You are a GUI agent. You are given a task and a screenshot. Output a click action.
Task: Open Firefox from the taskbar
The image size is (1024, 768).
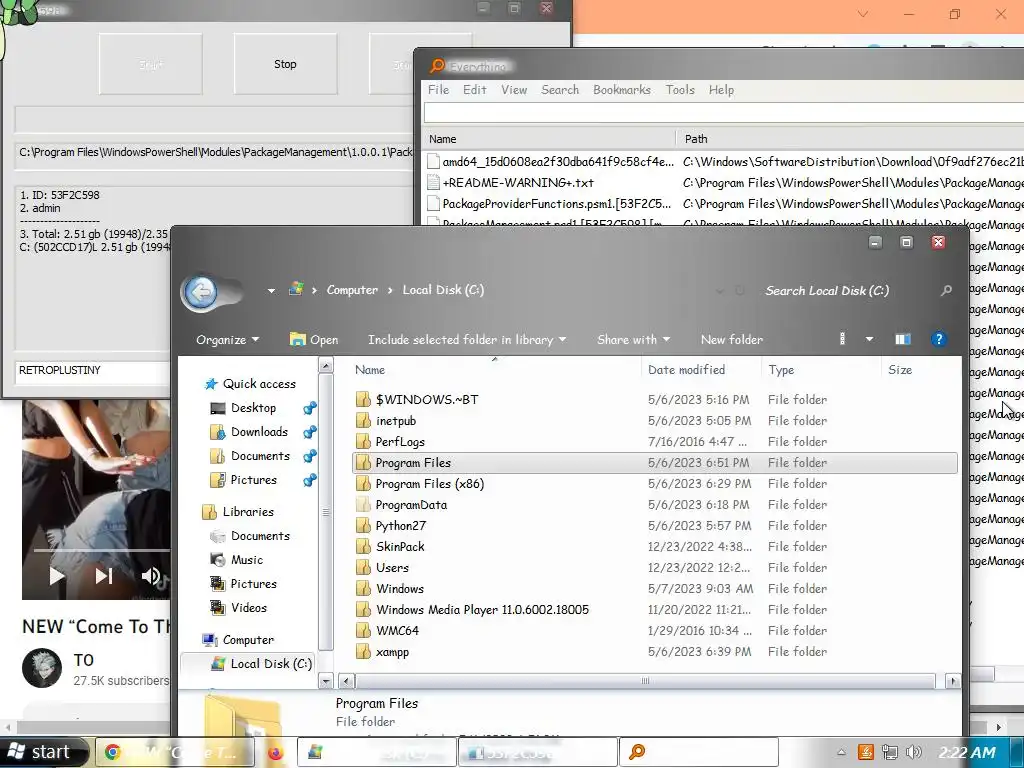click(276, 752)
